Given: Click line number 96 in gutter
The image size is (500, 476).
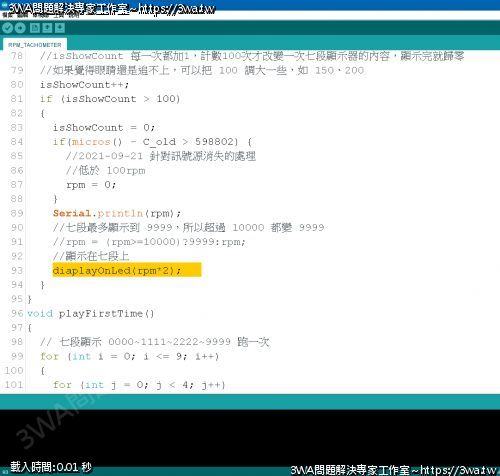Looking at the screenshot, I should [x=17, y=313].
